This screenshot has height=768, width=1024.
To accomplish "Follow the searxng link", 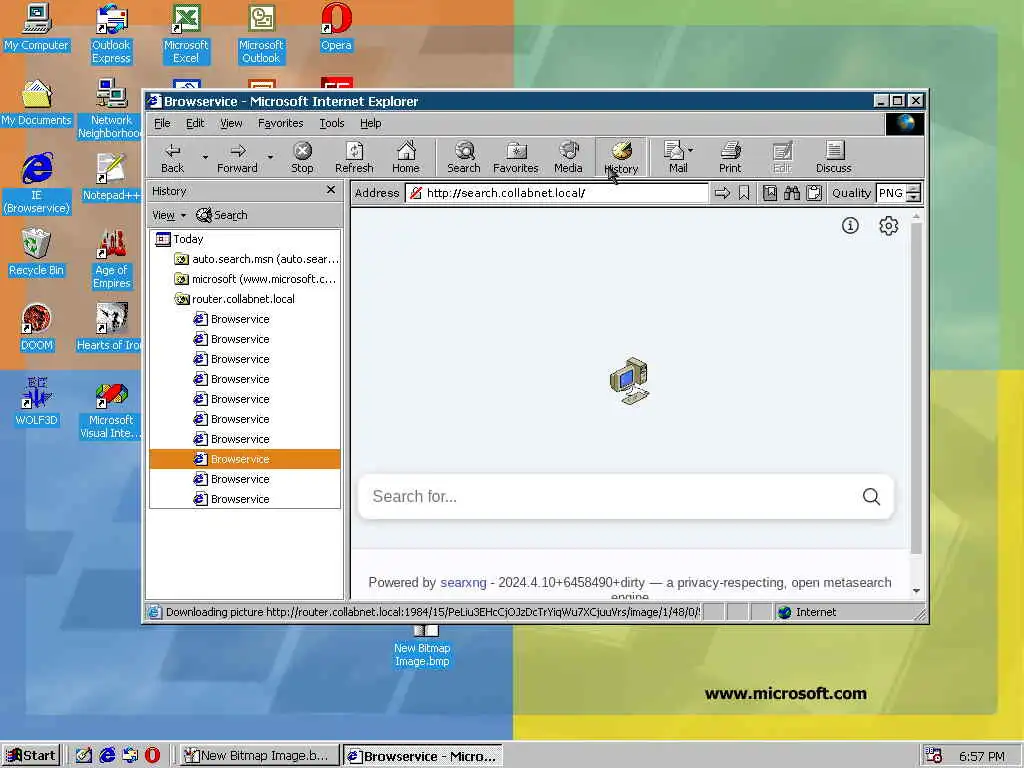I will coord(463,583).
